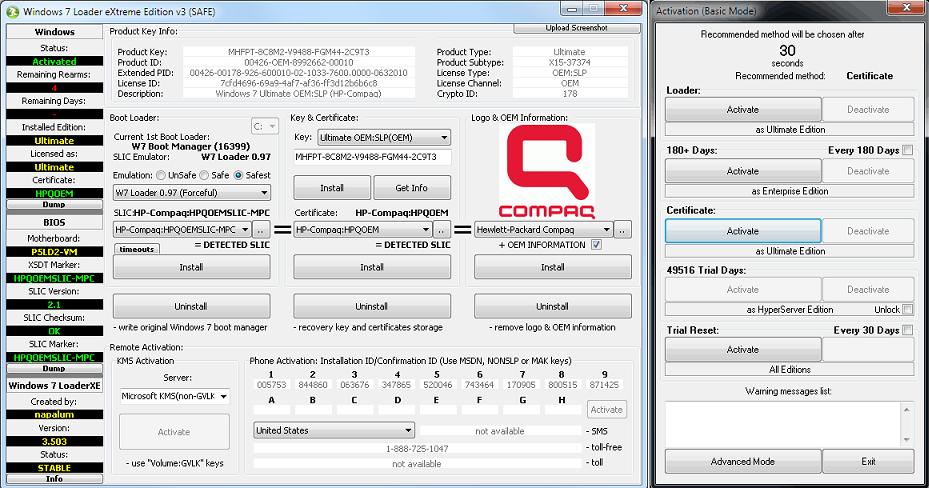929x488 pixels.
Task: Click the P5LD2-VM motherboard value
Action: pos(55,252)
